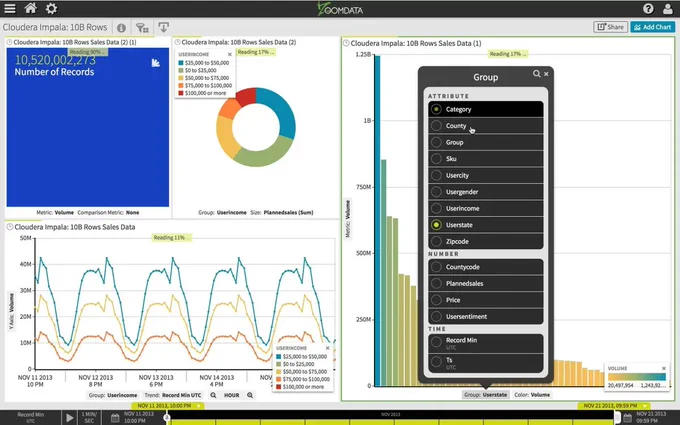Image resolution: width=680 pixels, height=425 pixels.
Task: Open donut Size: Plannedsales (Sum) selector
Action: 282,212
